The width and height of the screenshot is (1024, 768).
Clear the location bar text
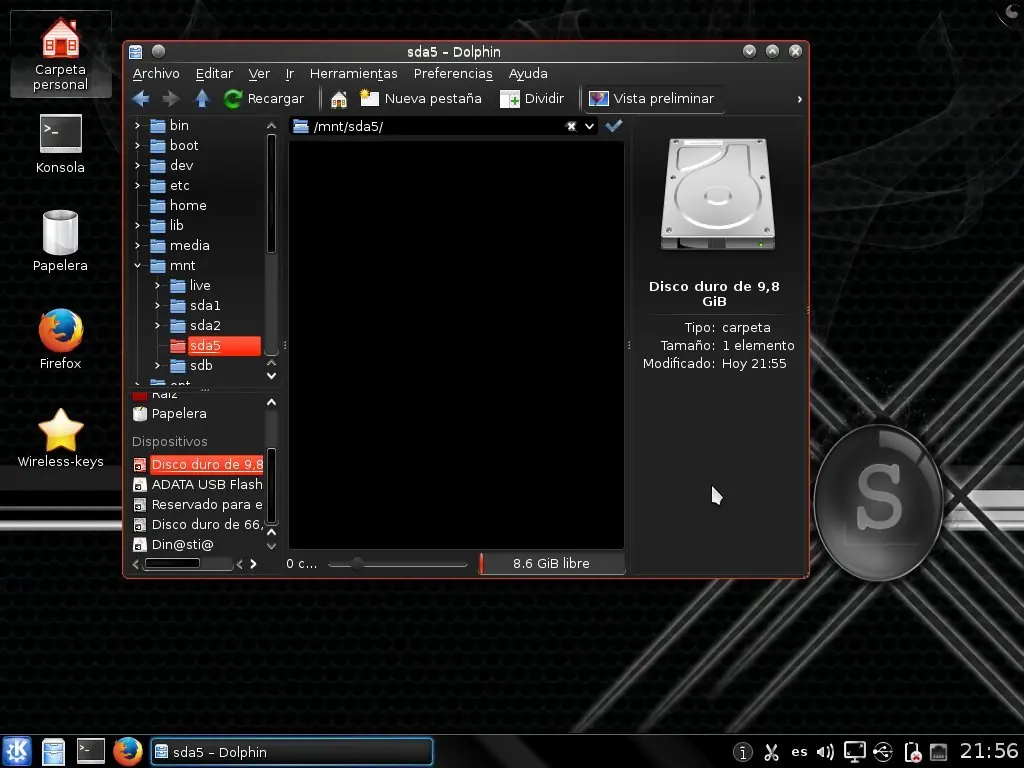pos(571,126)
